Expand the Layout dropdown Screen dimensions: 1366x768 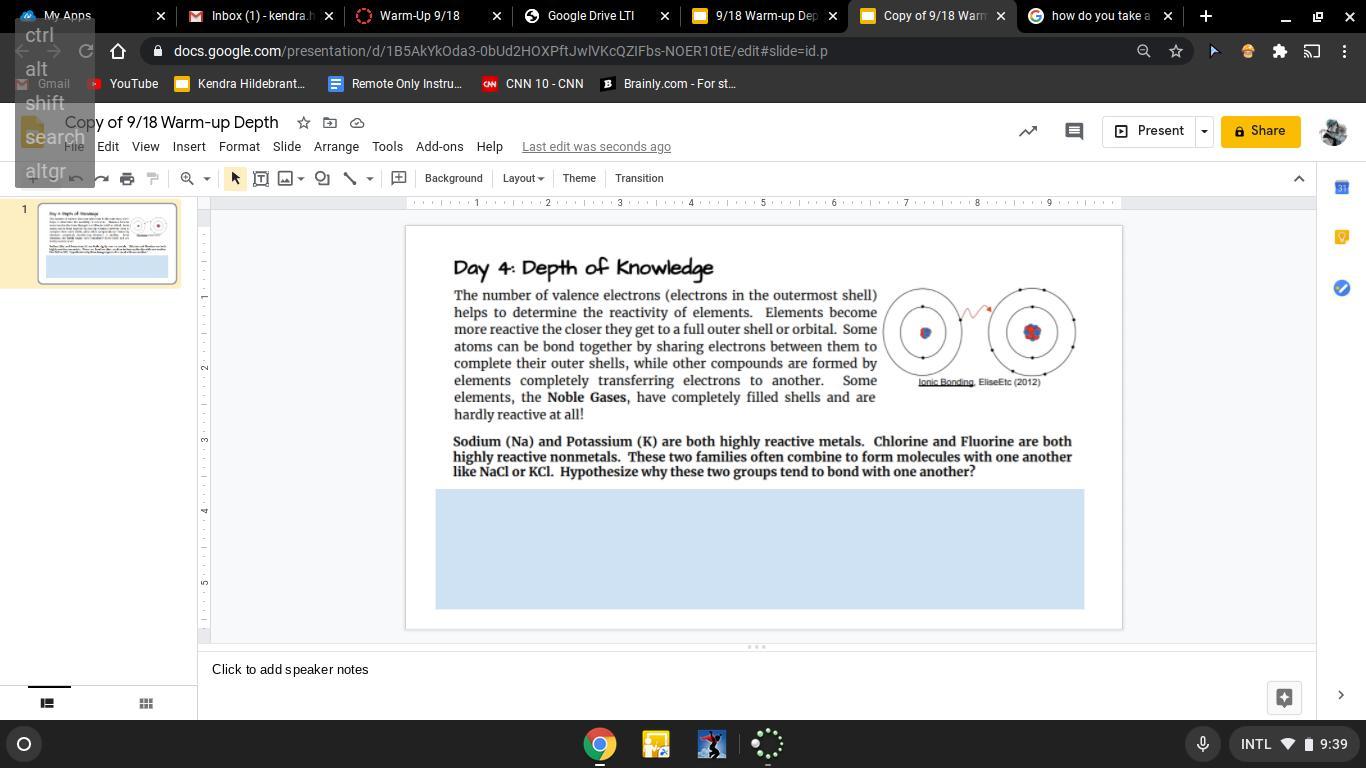523,179
